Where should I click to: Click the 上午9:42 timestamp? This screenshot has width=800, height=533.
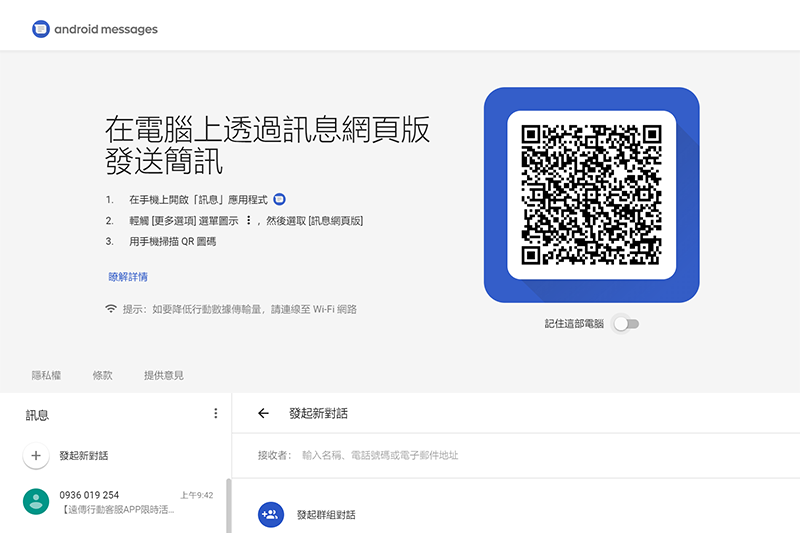click(x=196, y=495)
